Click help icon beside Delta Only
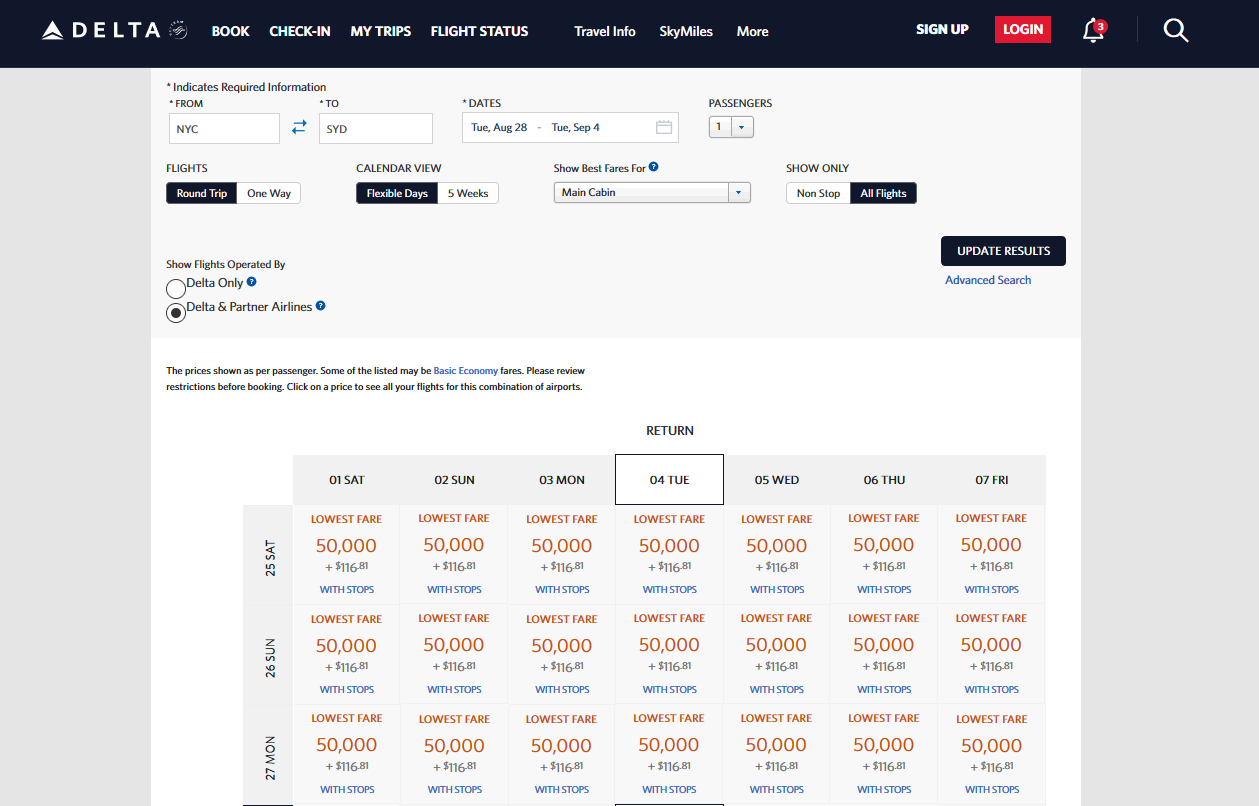Viewport: 1259px width, 806px height. [x=252, y=283]
